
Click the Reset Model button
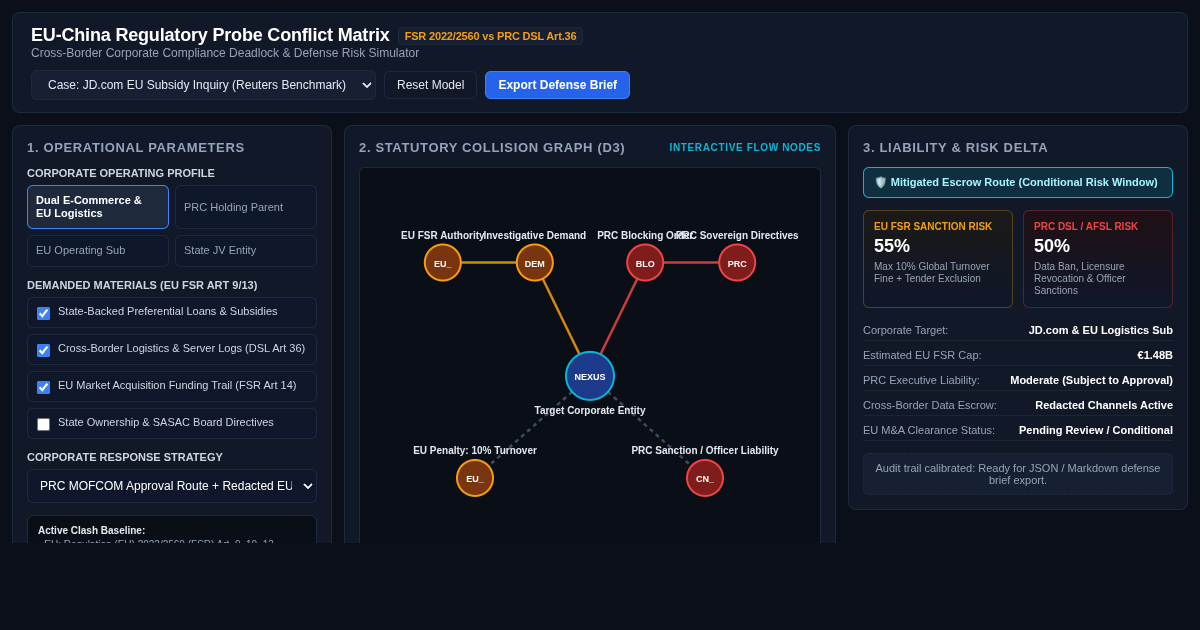[430, 85]
